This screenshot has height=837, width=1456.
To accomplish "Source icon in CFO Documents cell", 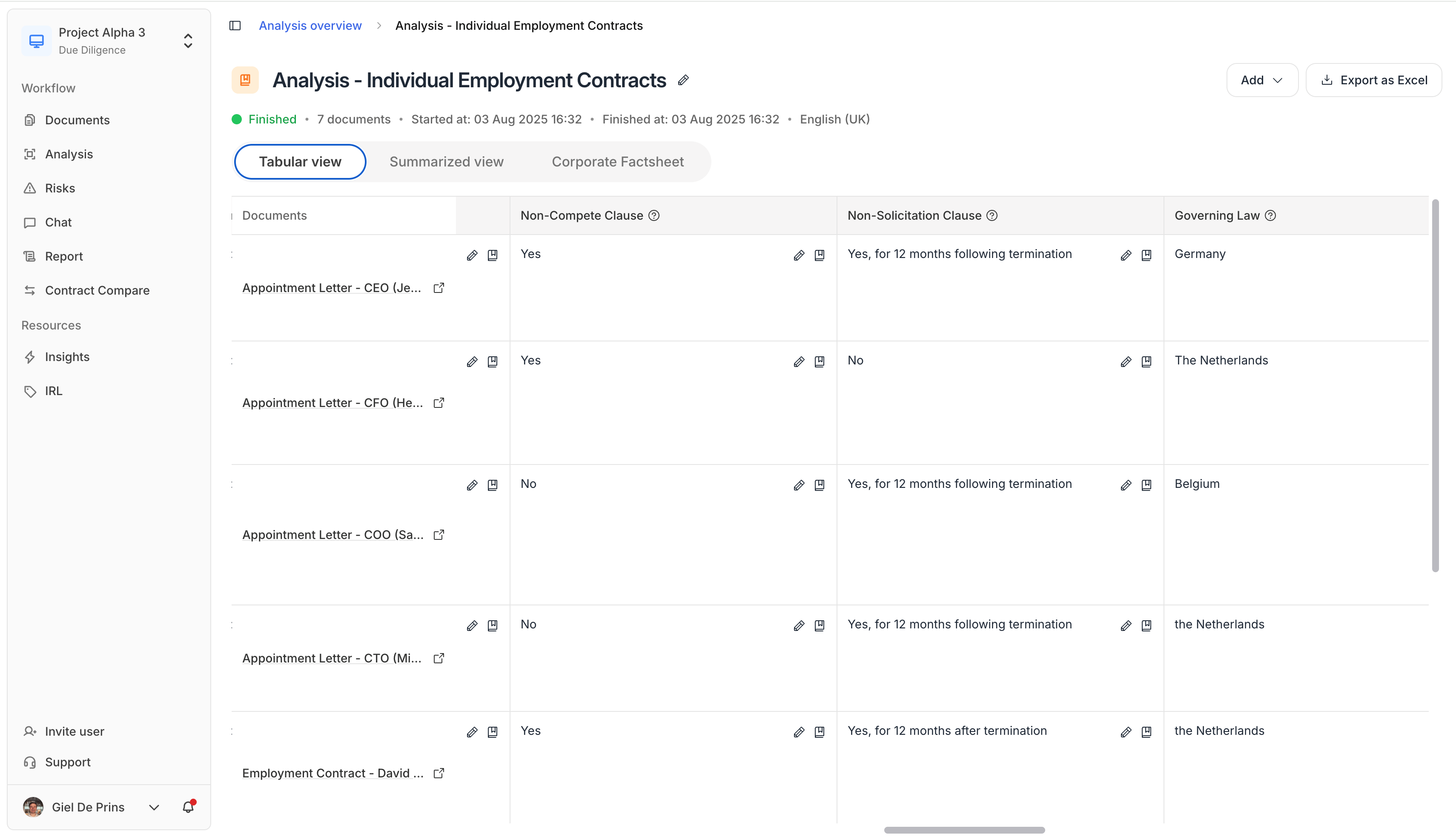I will 493,361.
